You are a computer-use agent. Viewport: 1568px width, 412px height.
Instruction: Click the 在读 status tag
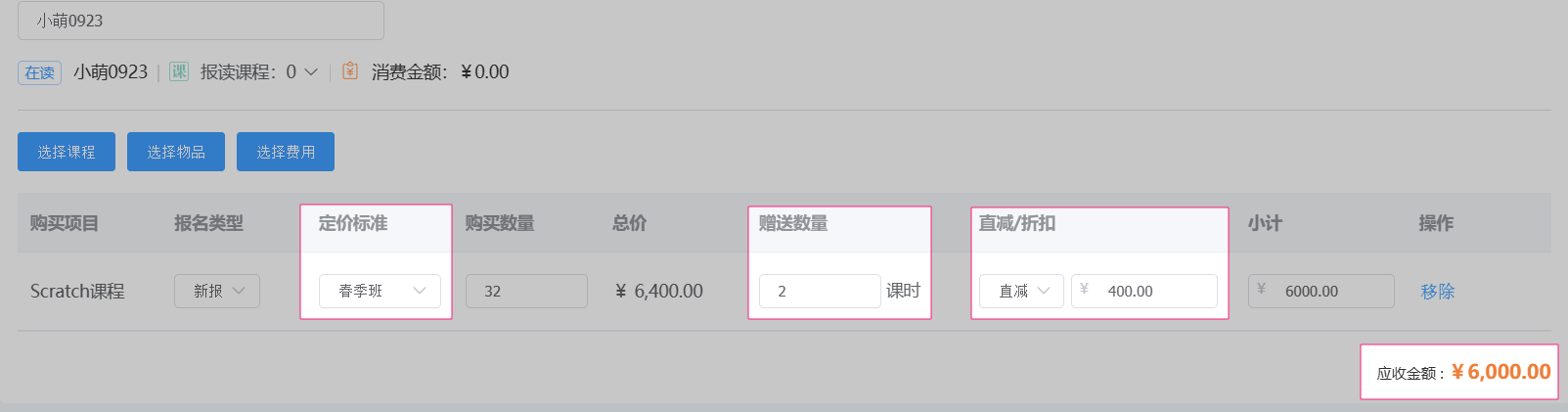tap(39, 72)
